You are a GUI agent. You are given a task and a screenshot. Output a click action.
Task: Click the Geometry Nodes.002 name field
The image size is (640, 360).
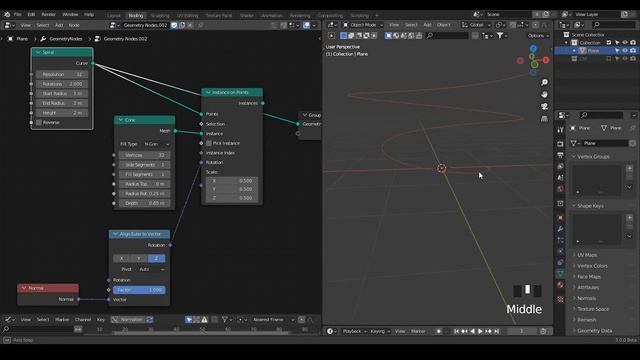tap(145, 25)
